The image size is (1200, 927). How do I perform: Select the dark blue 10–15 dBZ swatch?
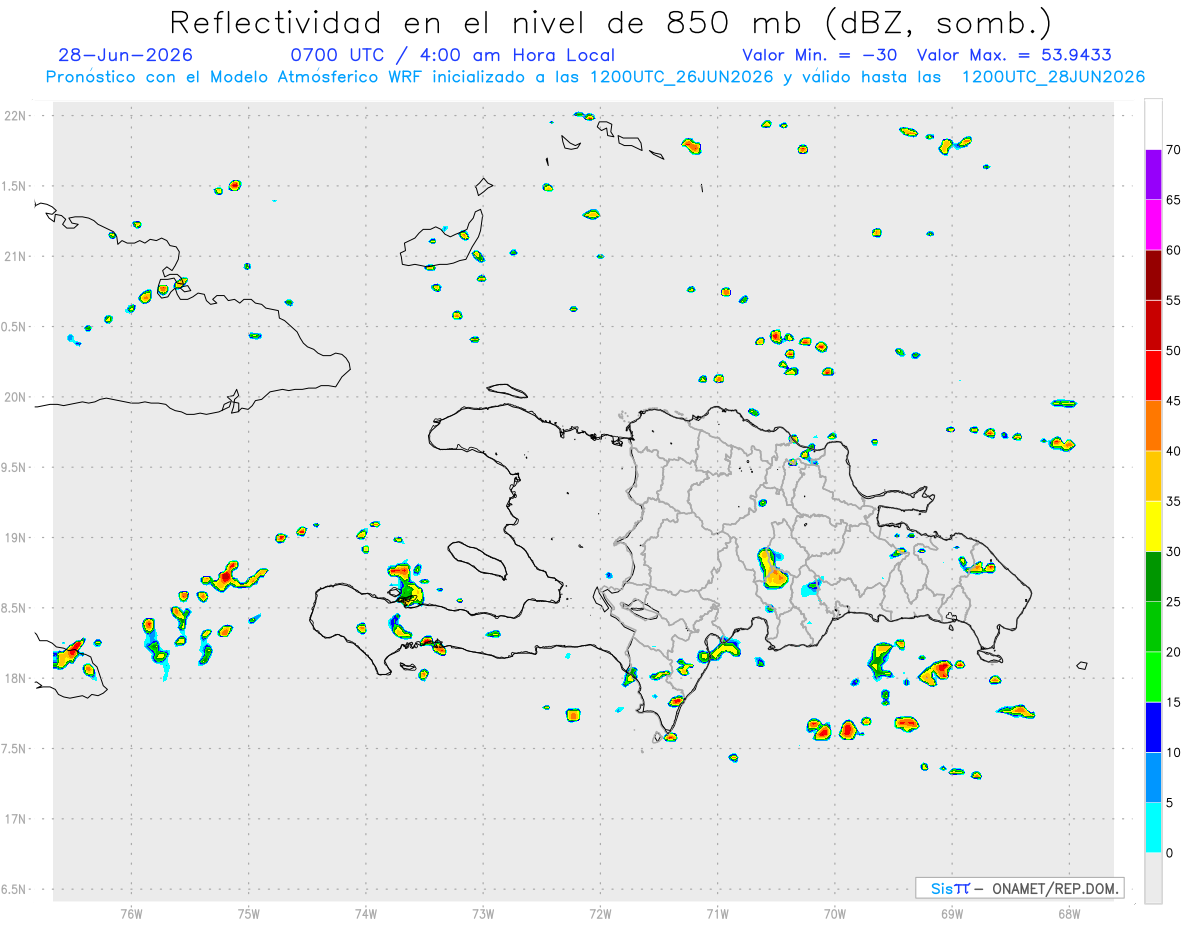click(x=1153, y=727)
